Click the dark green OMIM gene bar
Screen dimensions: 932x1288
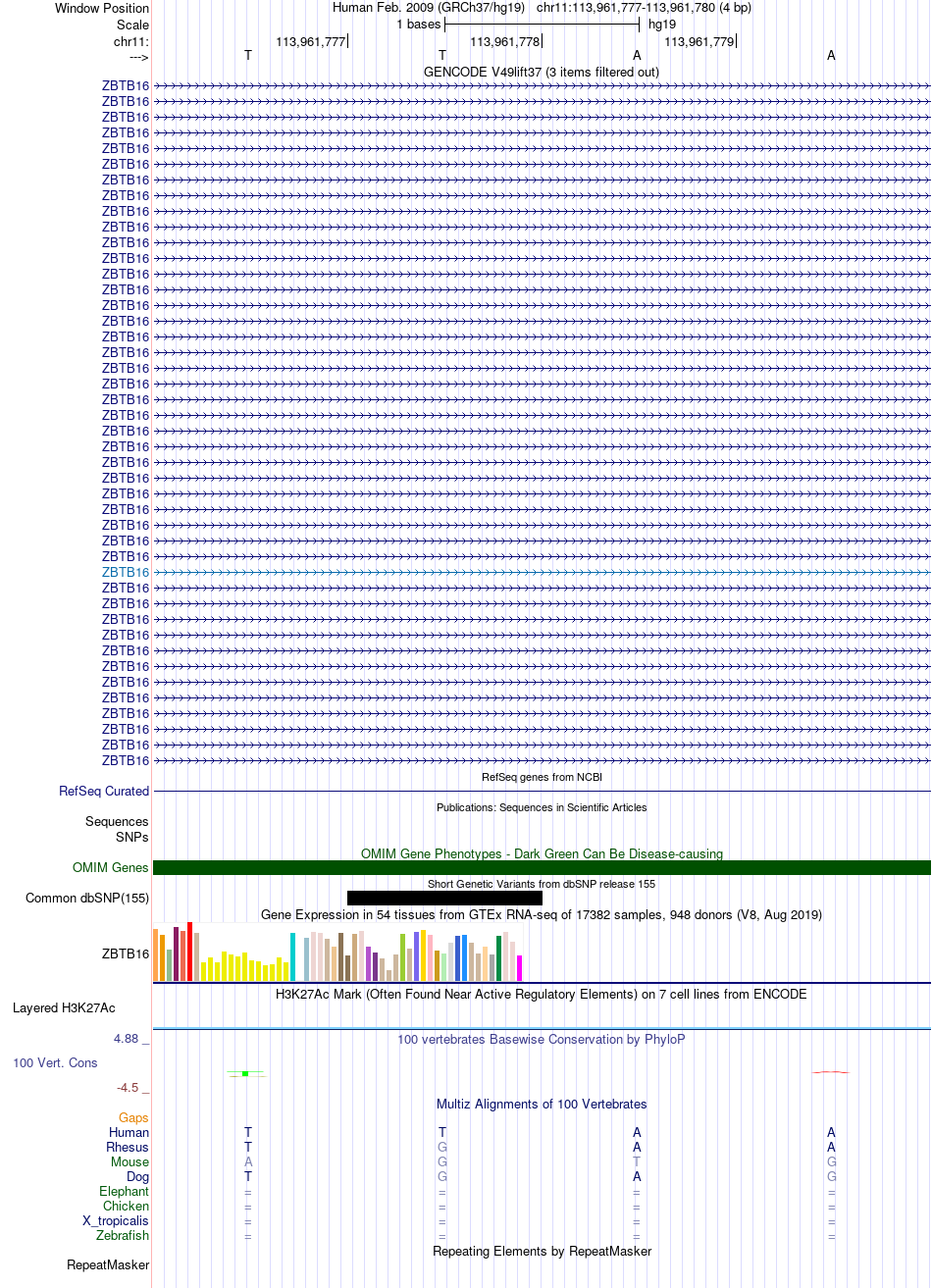pos(542,867)
